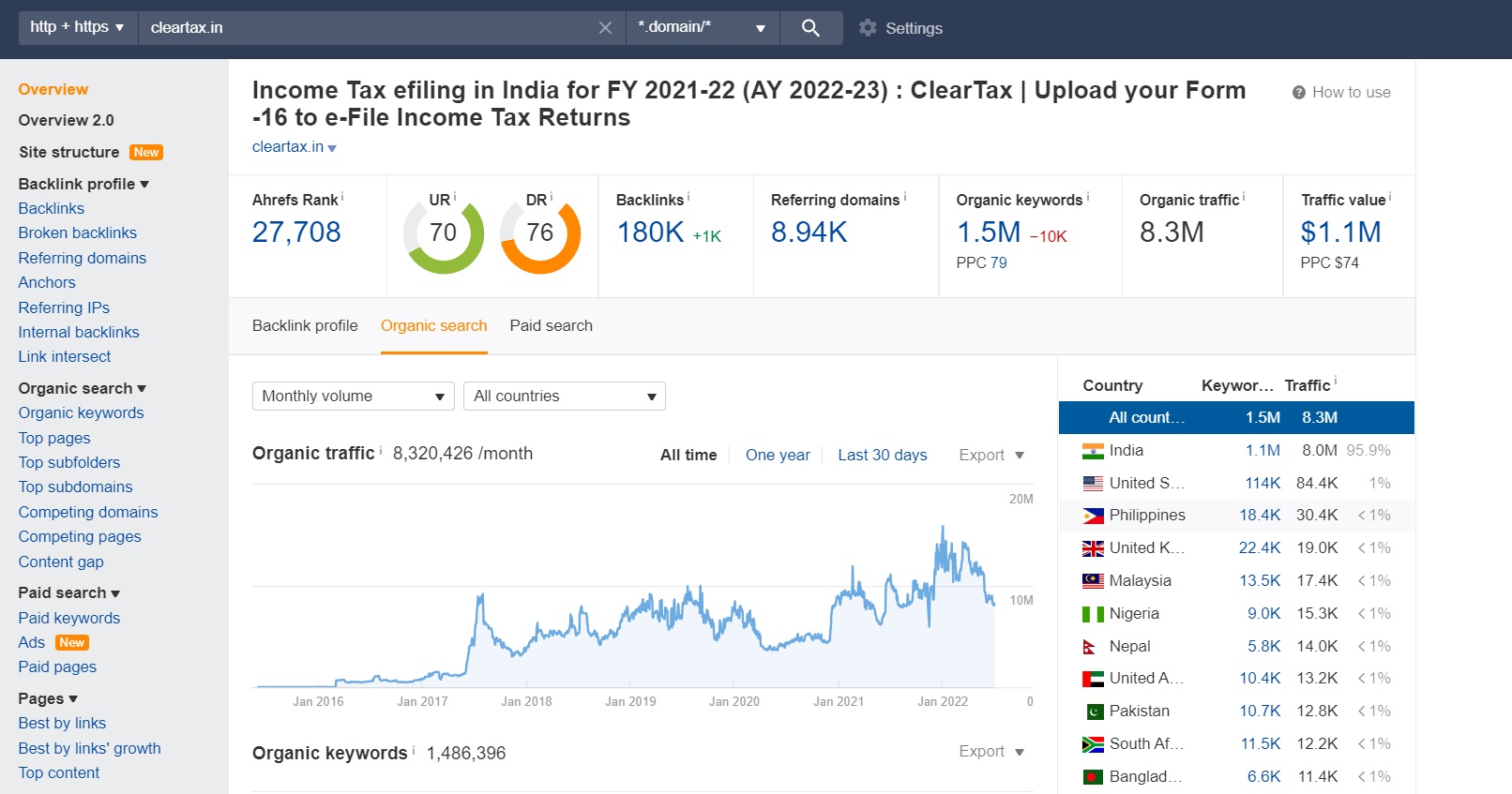Click the How to use help icon
Screen dimensions: 1512x794
(1299, 92)
